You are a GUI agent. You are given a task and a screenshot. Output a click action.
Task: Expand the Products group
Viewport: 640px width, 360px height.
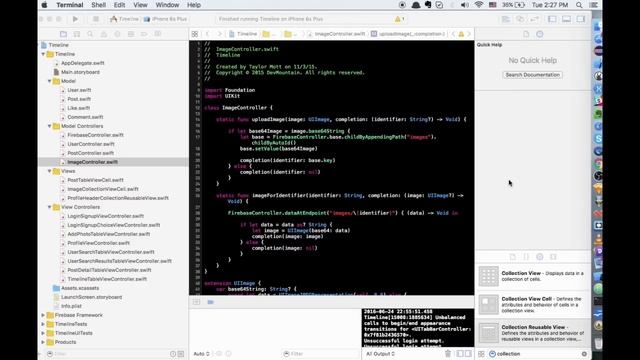coord(43,342)
